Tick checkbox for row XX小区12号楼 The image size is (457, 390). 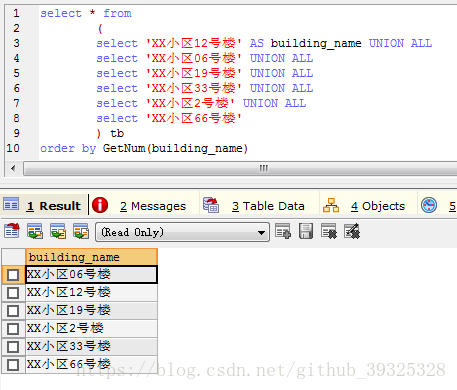pos(13,293)
